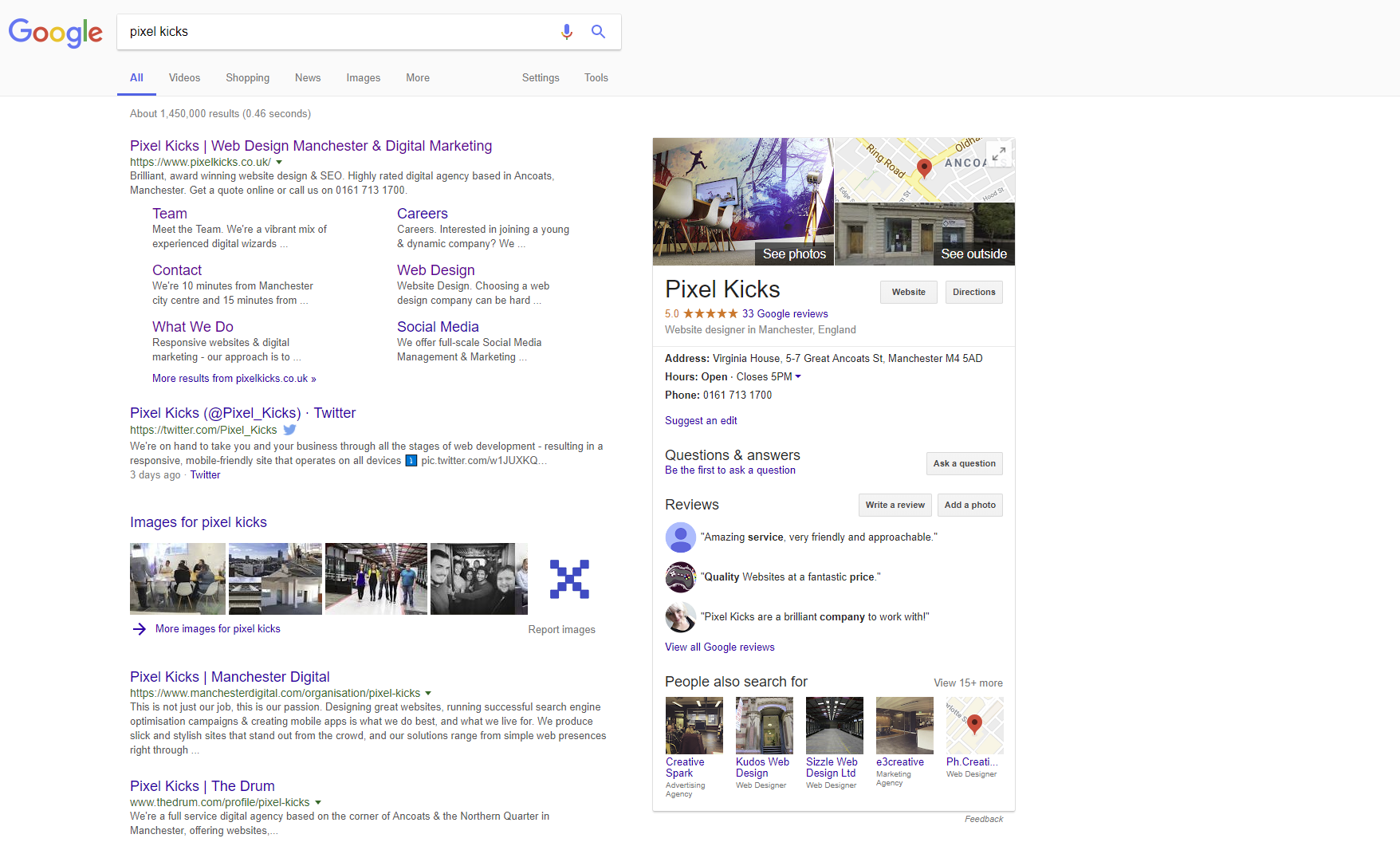Image resolution: width=1400 pixels, height=846 pixels.
Task: Click Be the first to ask a question
Action: 730,470
